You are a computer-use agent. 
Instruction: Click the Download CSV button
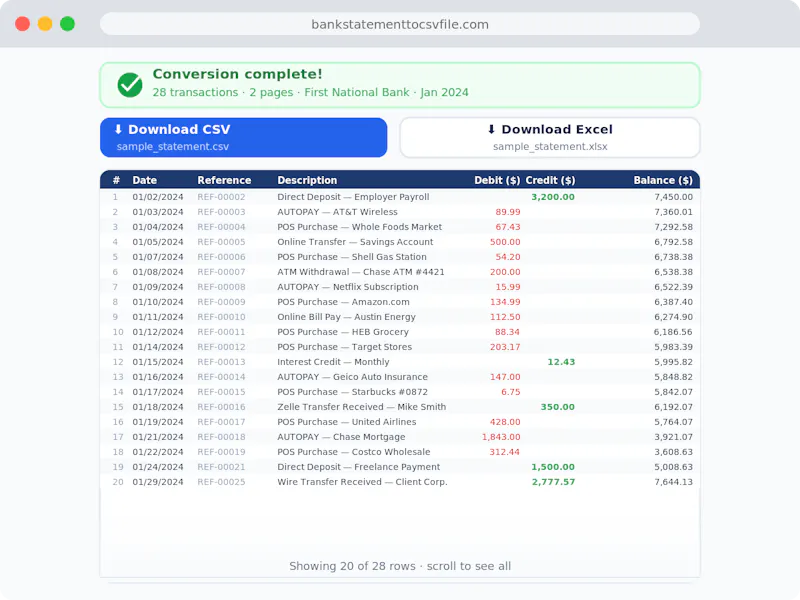point(243,138)
